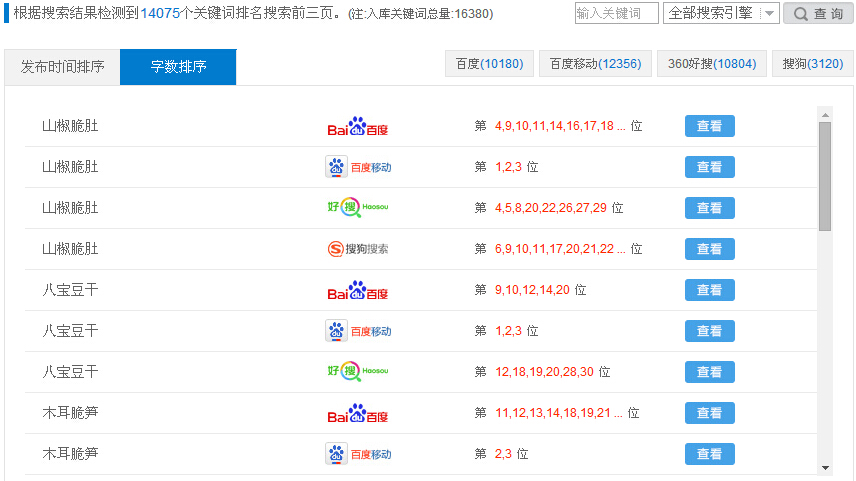856x481 pixels.
Task: Select the 字数排序 tab
Action: 178,67
